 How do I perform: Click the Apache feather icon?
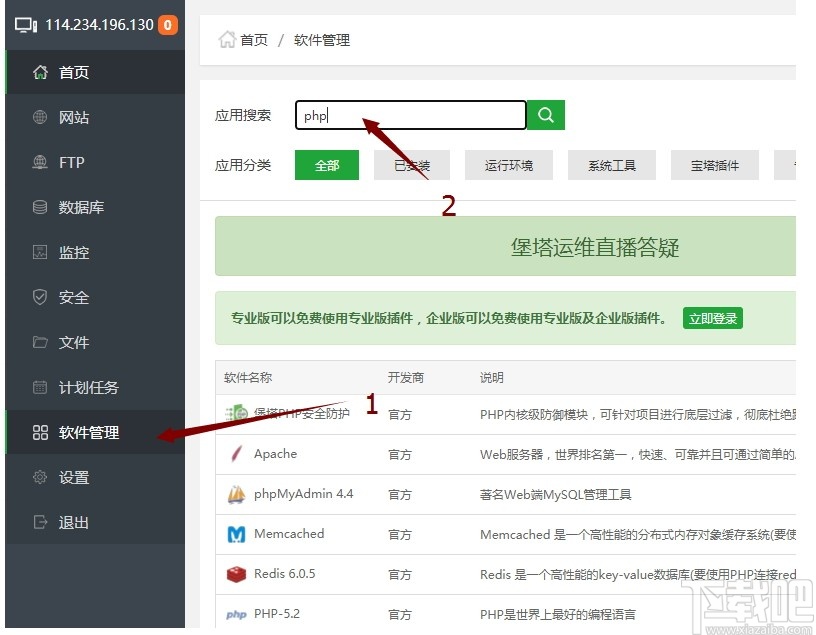236,453
